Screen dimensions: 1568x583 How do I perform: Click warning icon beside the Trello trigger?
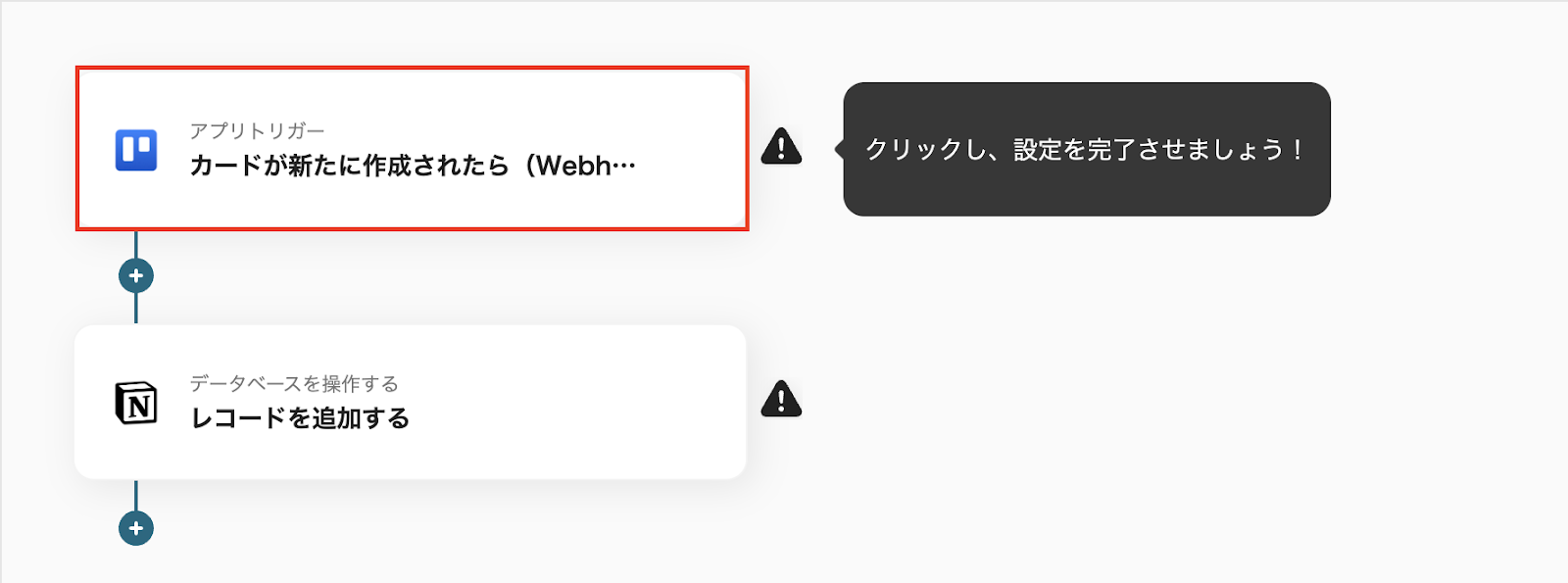pos(781,146)
